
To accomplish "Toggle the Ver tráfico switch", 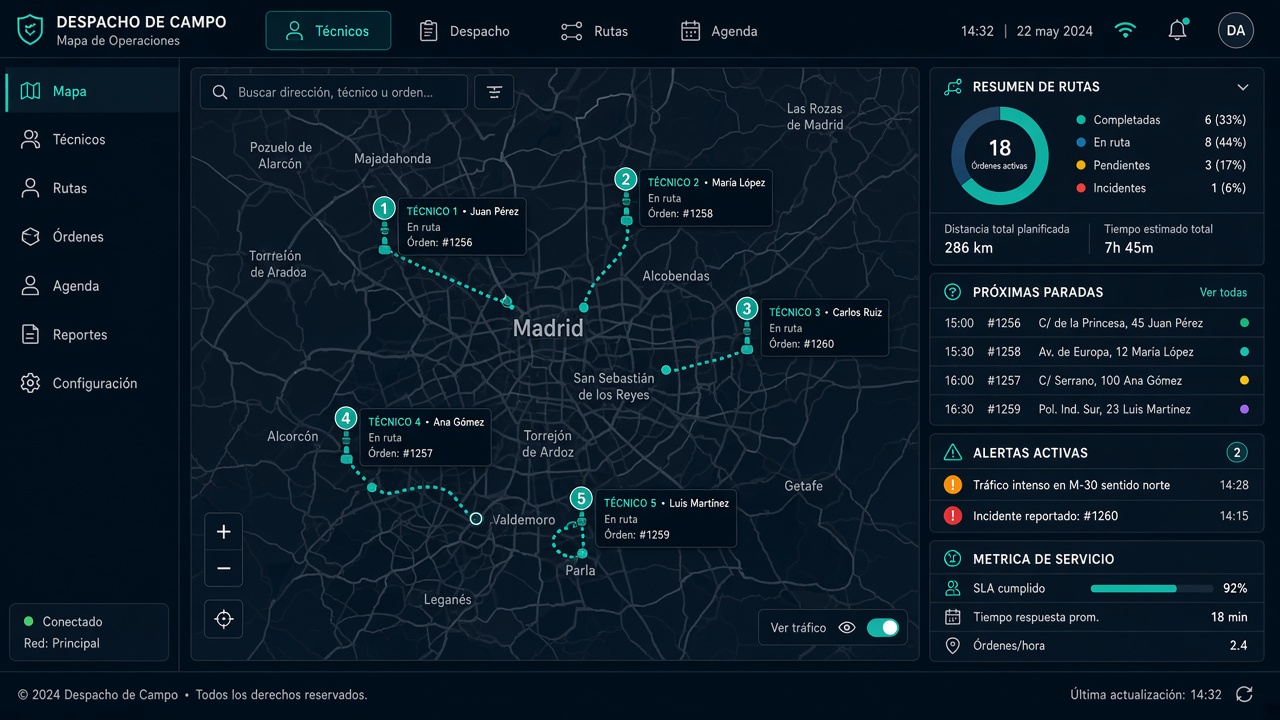I will pos(883,628).
